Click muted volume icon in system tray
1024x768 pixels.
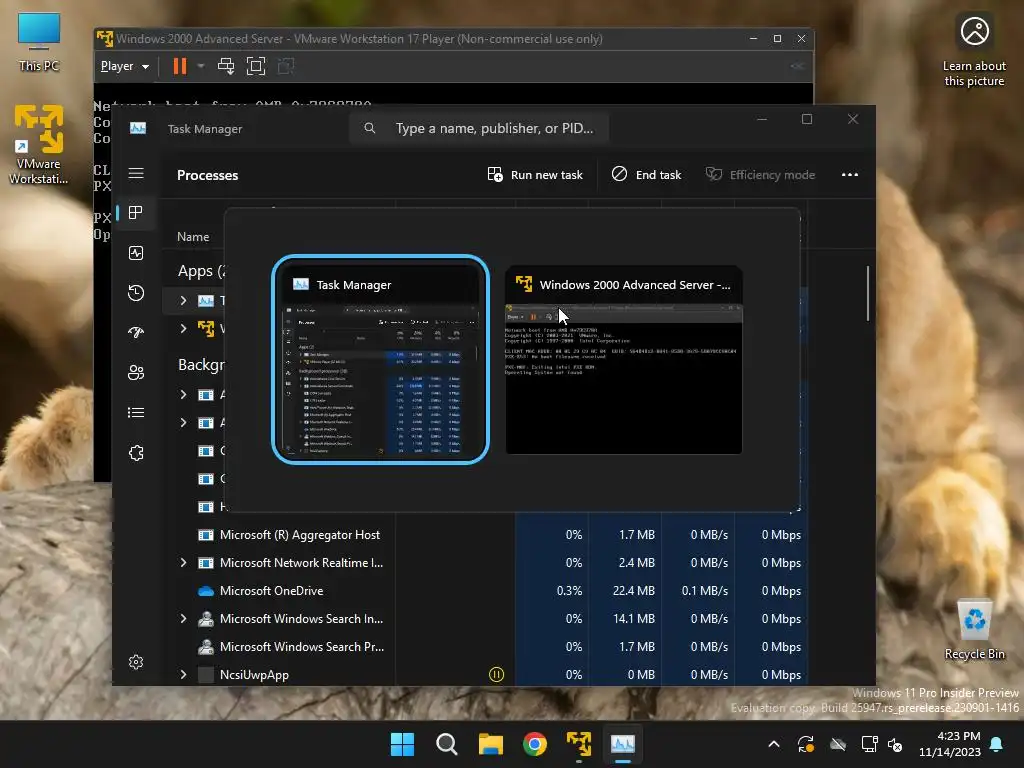(x=895, y=744)
